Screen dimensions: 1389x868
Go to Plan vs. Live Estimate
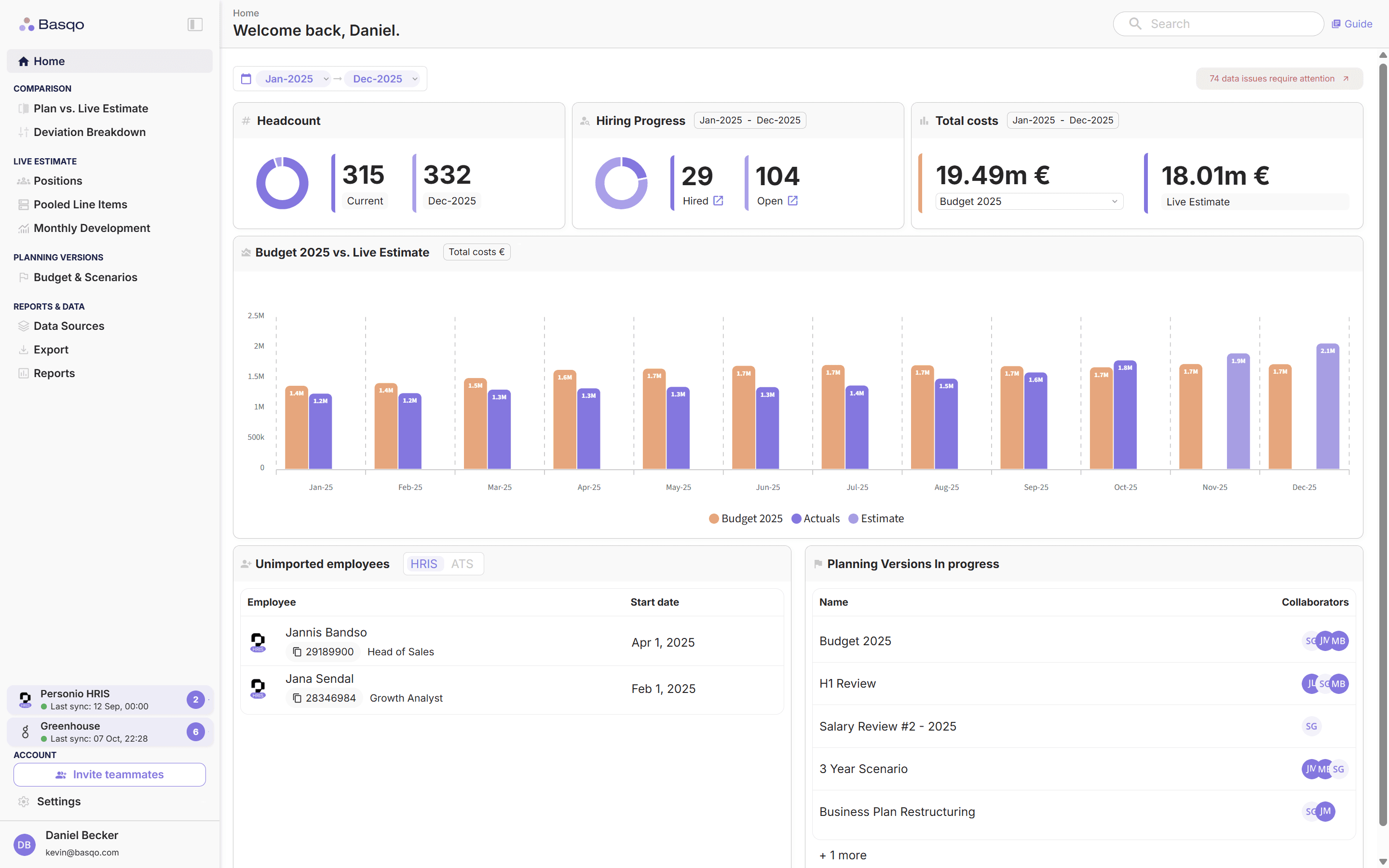click(91, 108)
